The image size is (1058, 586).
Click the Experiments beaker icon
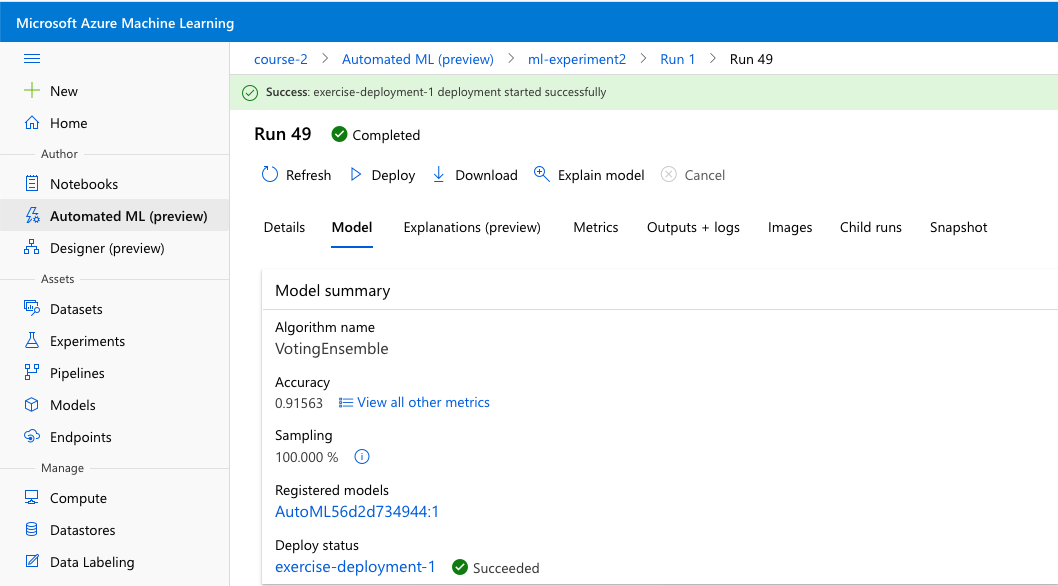(32, 340)
